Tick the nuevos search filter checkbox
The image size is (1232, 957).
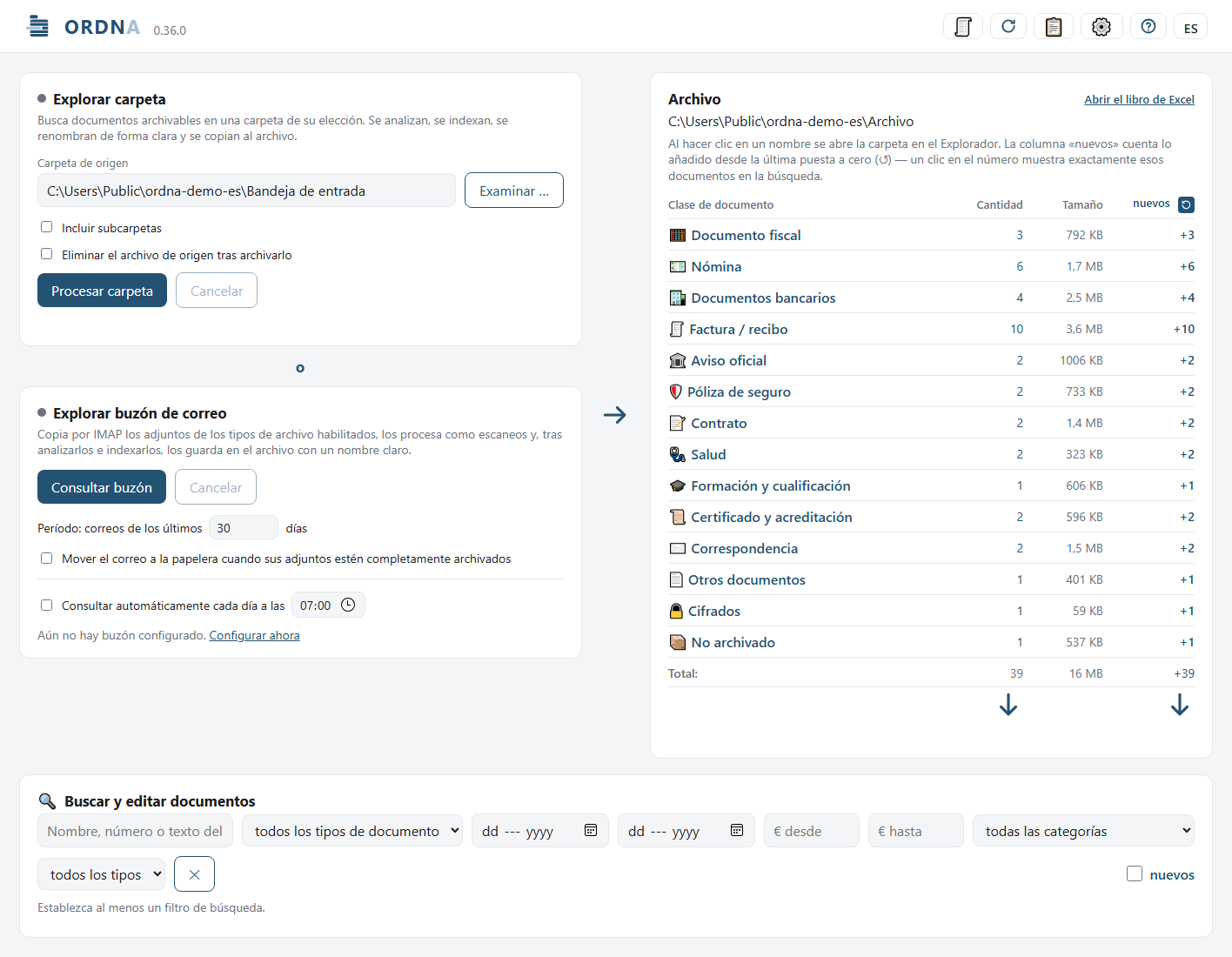click(x=1135, y=873)
